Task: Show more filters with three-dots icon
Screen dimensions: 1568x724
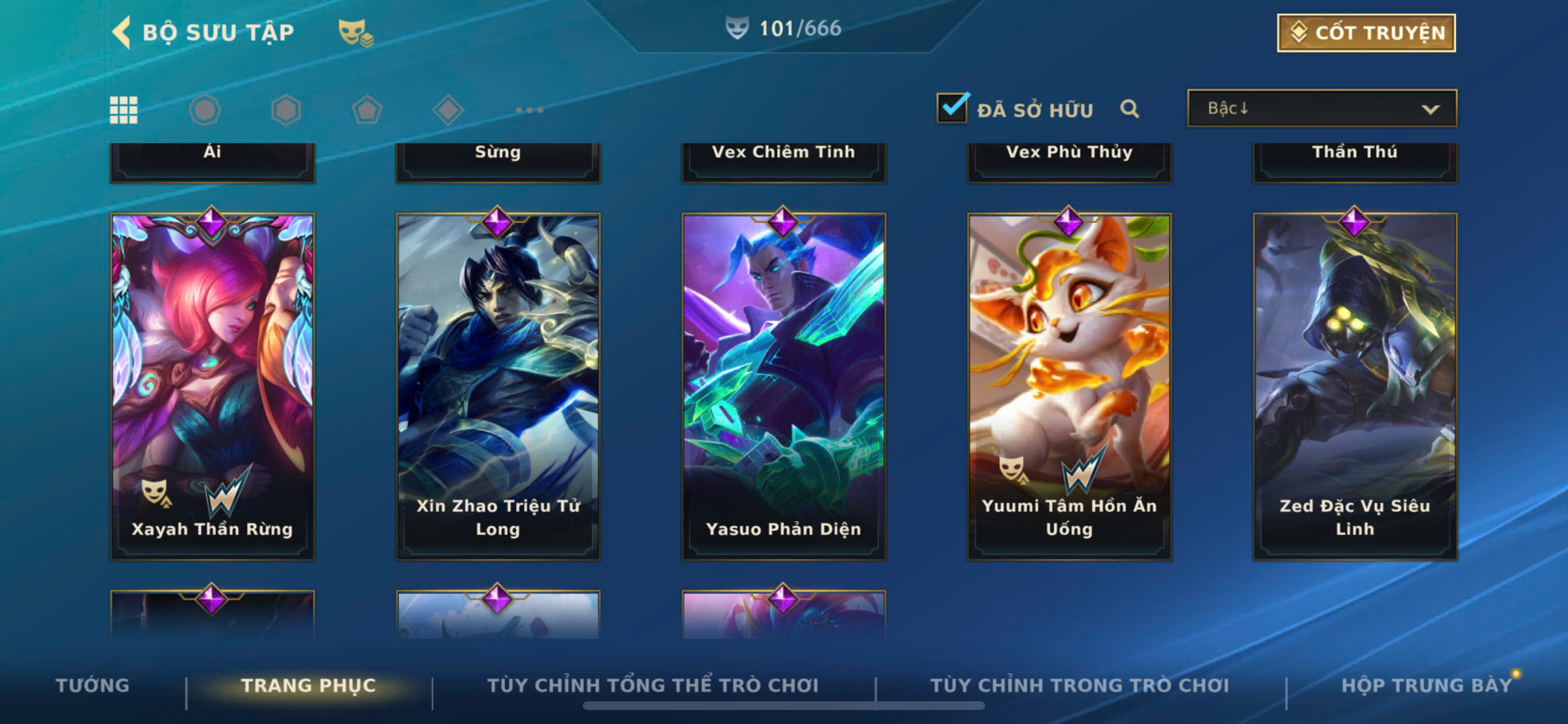Action: (529, 110)
